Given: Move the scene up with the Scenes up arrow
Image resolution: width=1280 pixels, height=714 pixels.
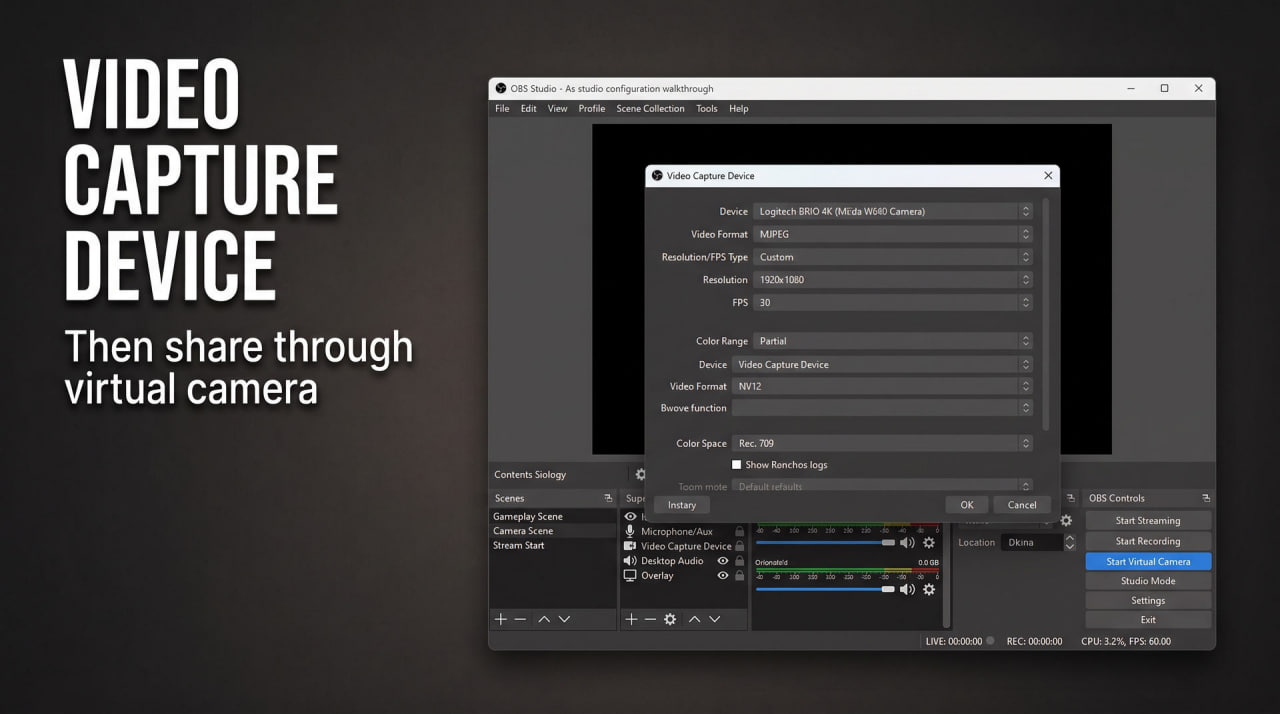Looking at the screenshot, I should [x=544, y=620].
